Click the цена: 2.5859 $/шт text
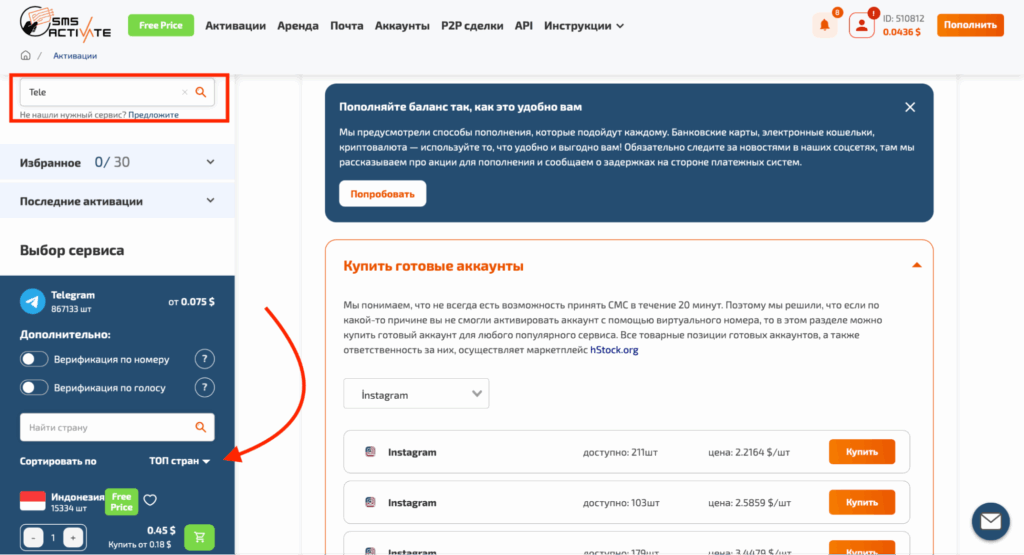The height and width of the screenshot is (555, 1024). pyautogui.click(x=750, y=502)
